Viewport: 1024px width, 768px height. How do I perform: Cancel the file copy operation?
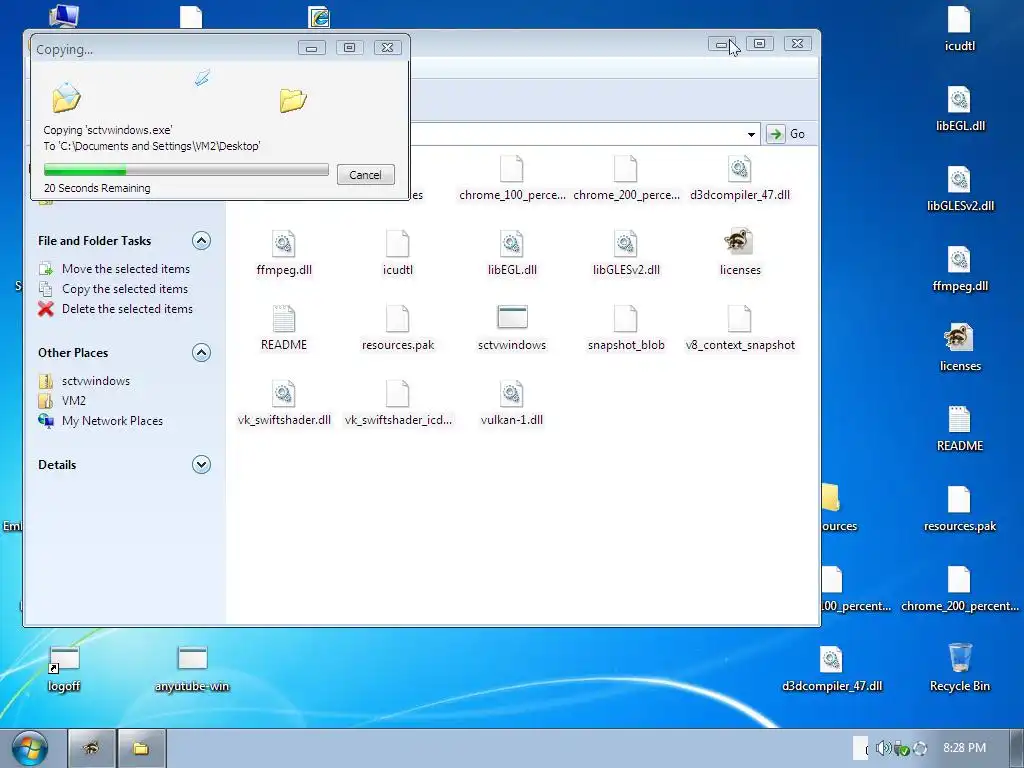[x=365, y=174]
